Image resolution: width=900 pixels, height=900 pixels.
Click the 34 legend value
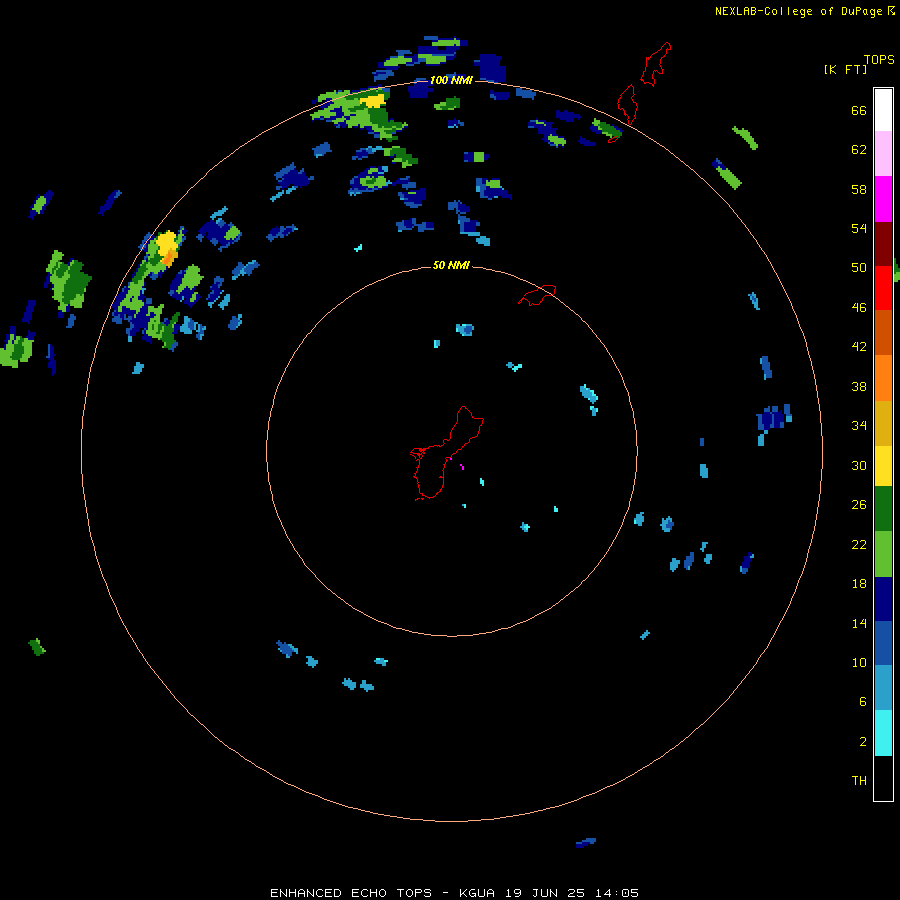click(859, 426)
